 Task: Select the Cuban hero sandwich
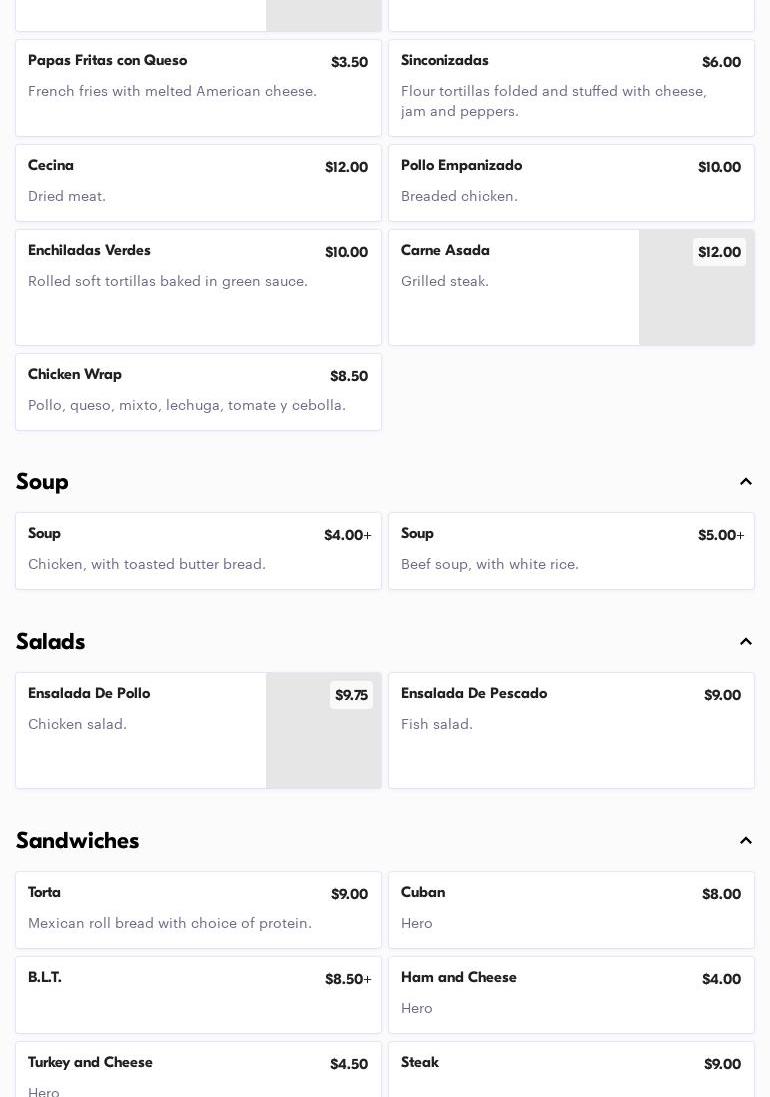tap(571, 910)
